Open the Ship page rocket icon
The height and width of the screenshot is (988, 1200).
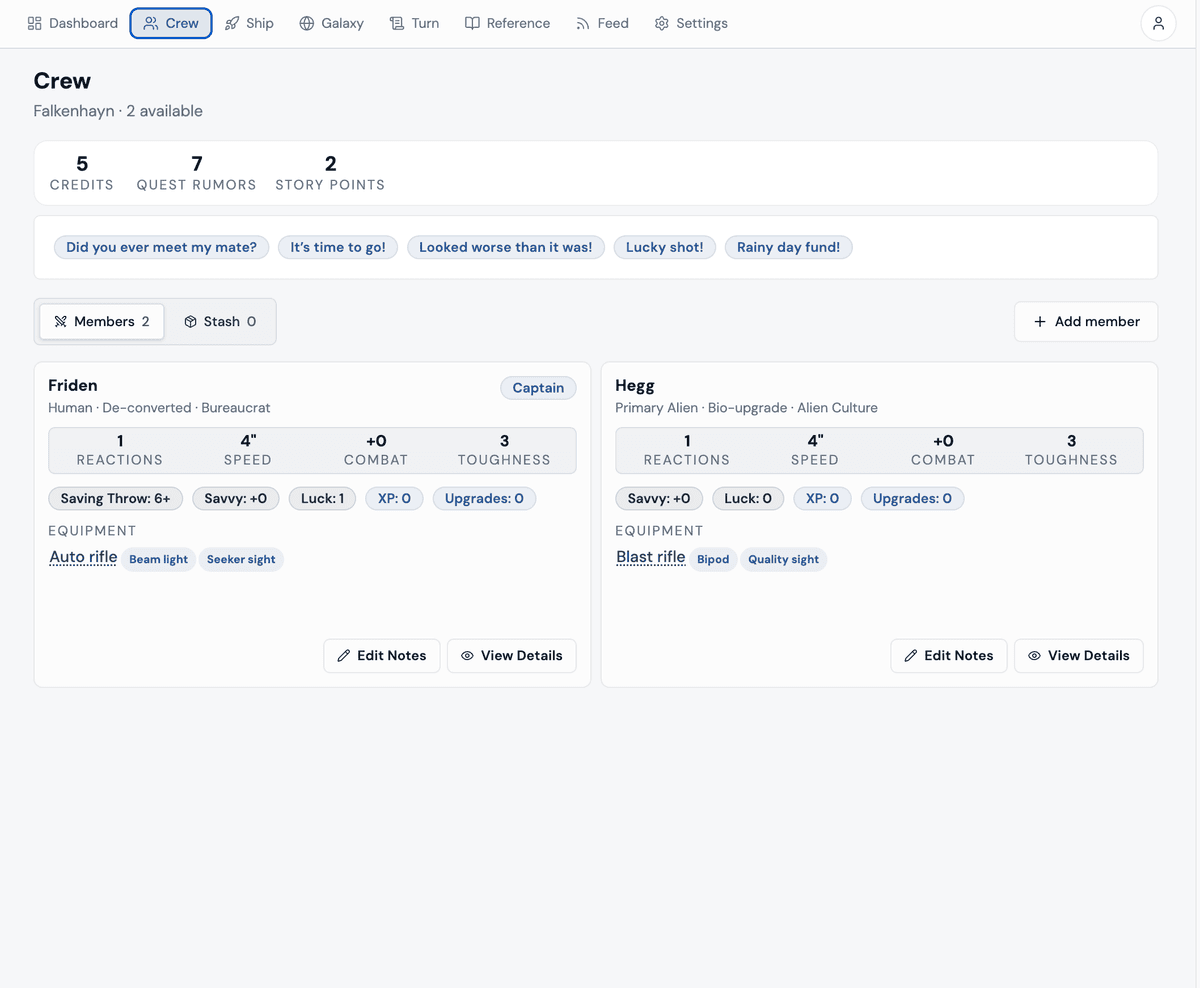point(232,23)
